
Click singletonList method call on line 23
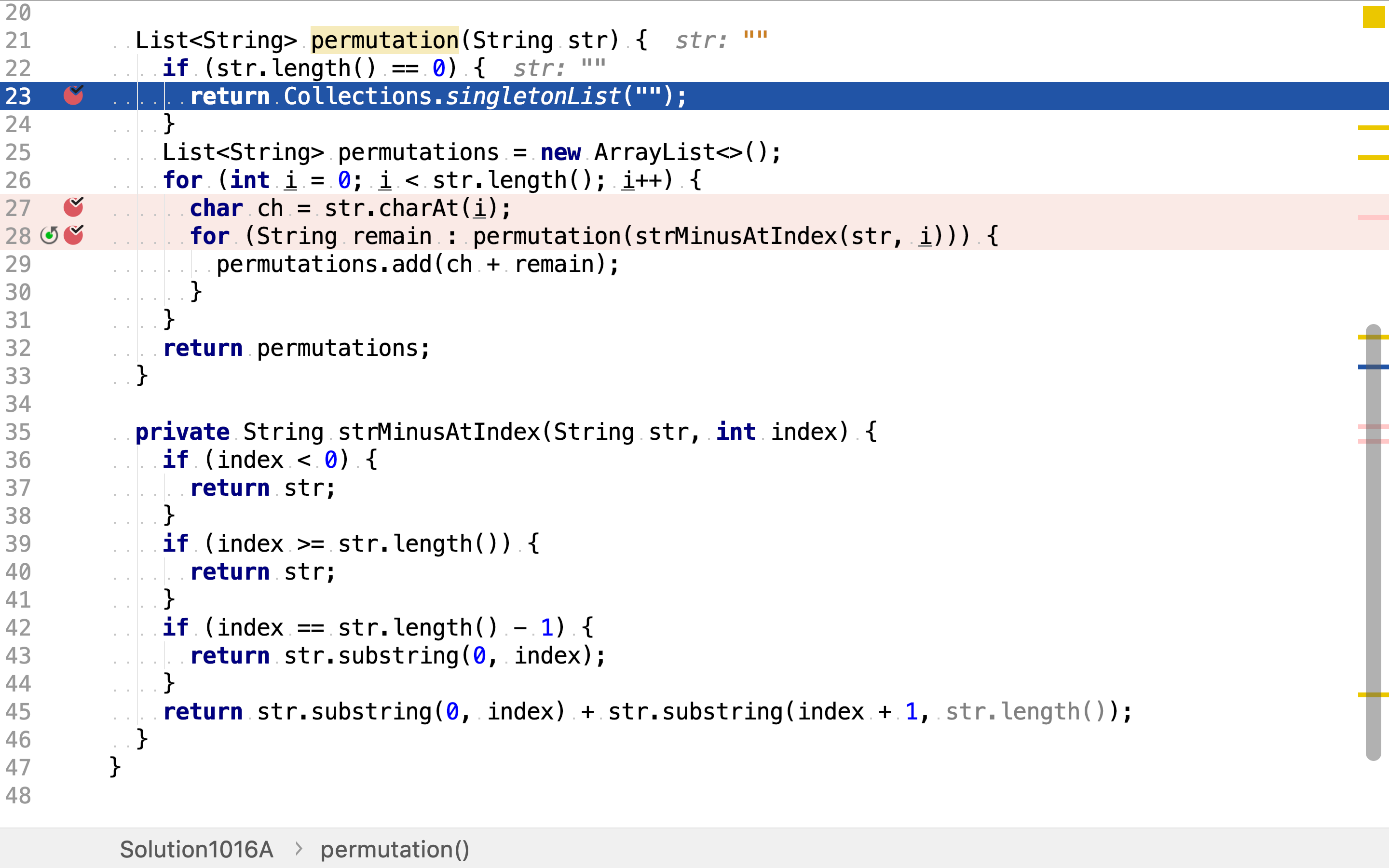533,96
